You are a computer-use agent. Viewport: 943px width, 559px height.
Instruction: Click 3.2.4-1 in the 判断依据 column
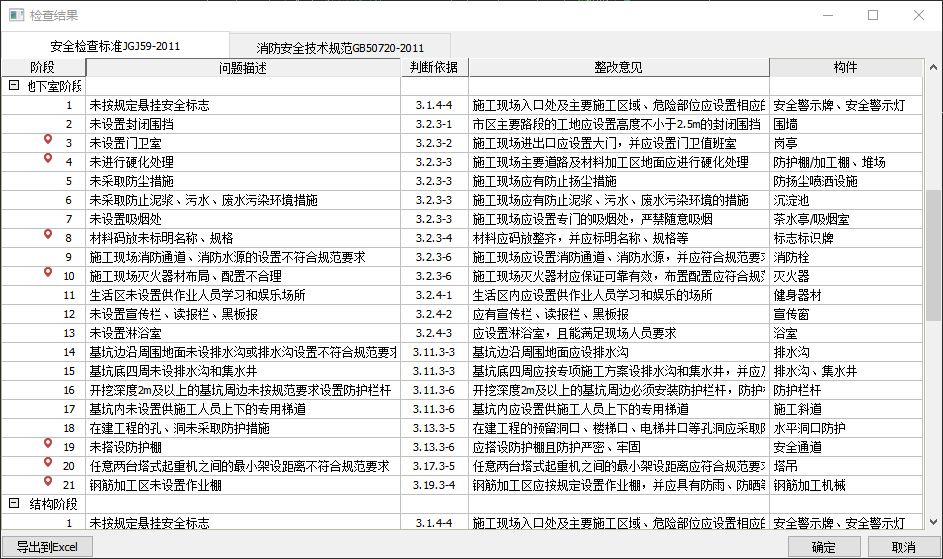(434, 295)
